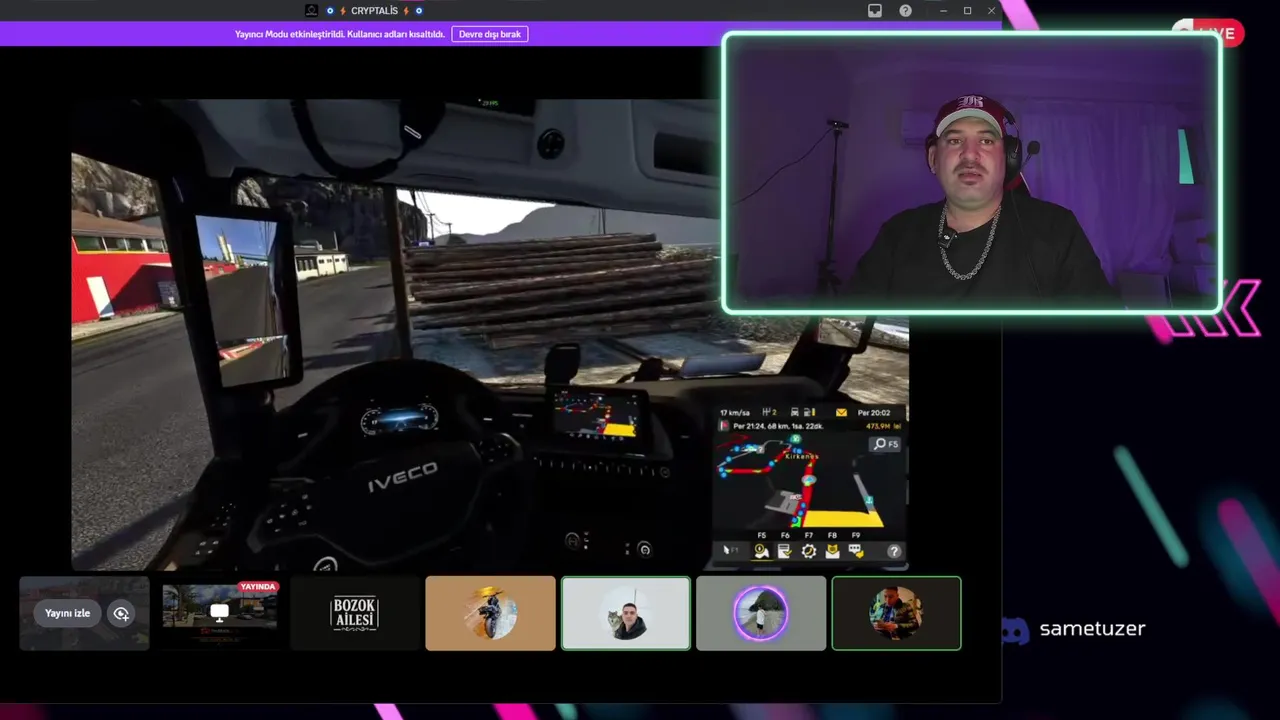Click the route advisor help question mark
Viewport: 1280px width, 720px height.
point(894,551)
